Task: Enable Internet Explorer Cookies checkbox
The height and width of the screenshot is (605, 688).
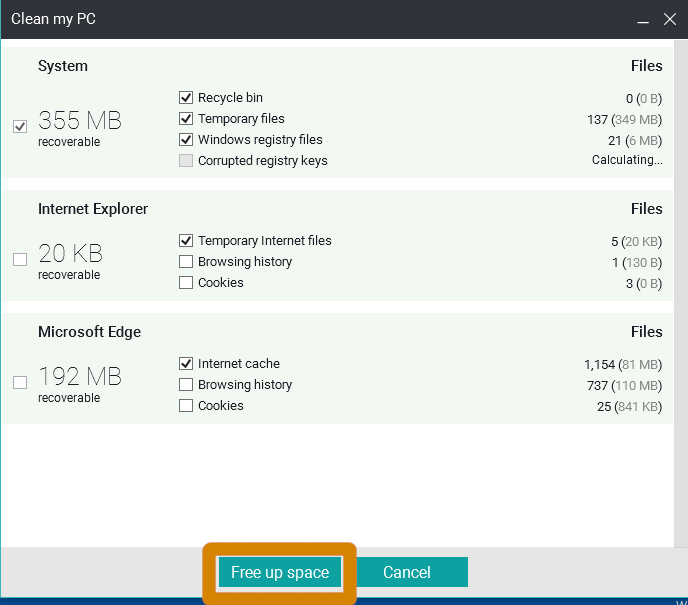Action: [186, 283]
